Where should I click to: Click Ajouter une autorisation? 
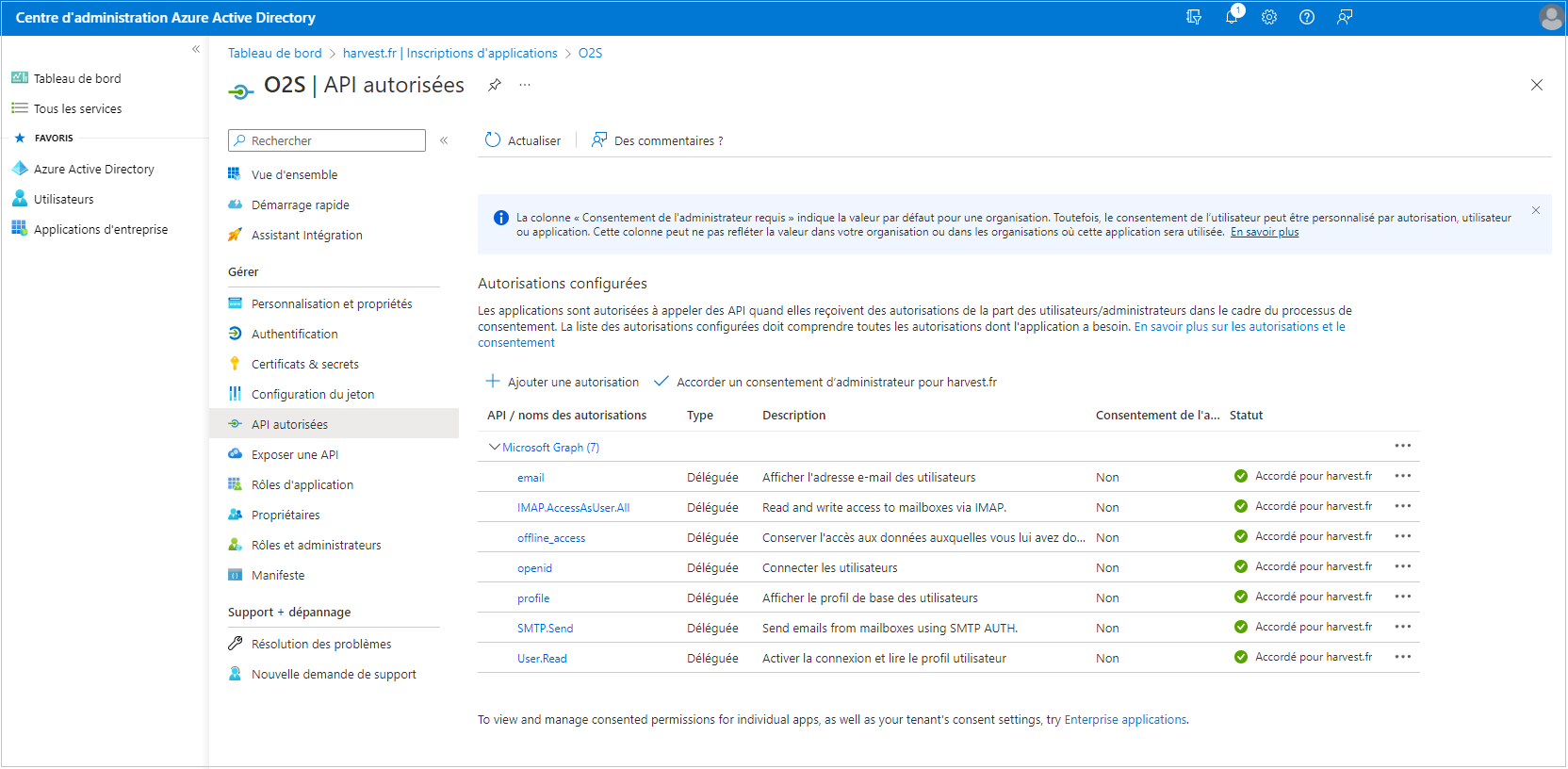point(563,382)
